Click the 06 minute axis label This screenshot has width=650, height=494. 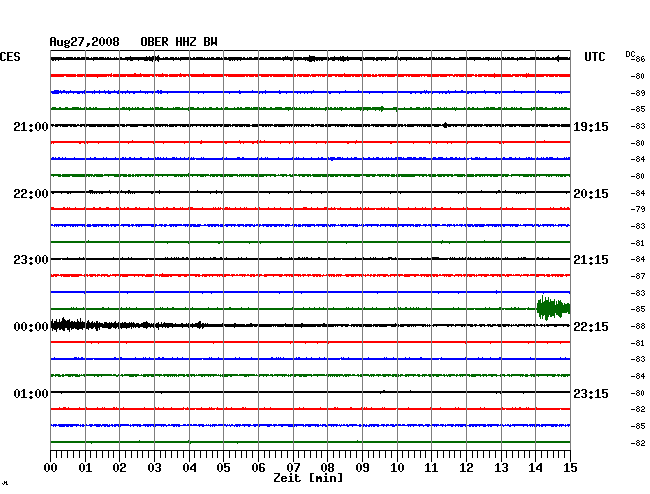pos(258,468)
